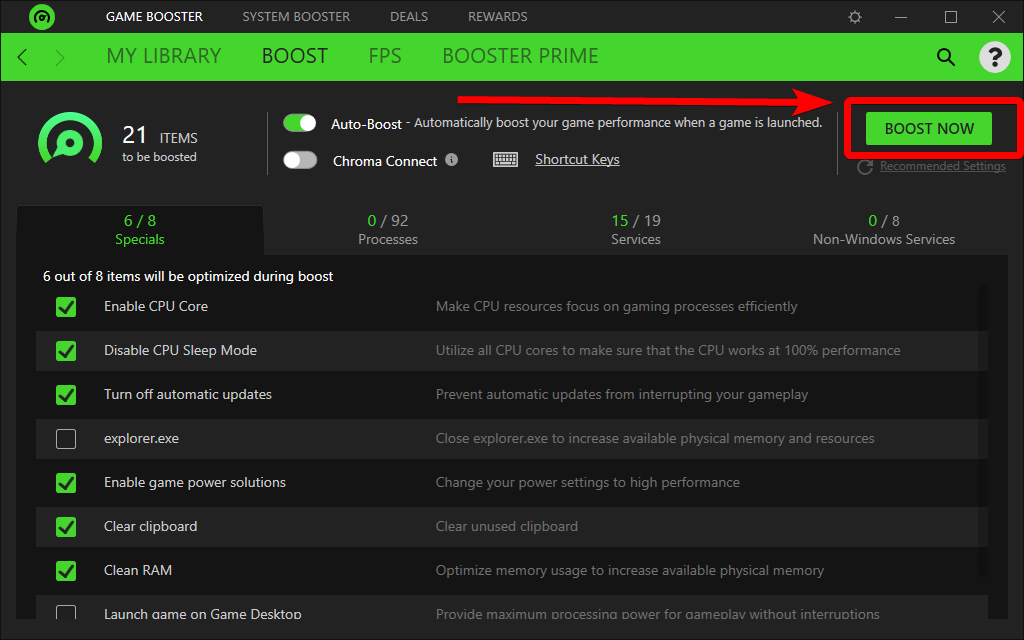Click the Razer Cortex logo icon
The height and width of the screenshot is (640, 1024).
click(42, 17)
